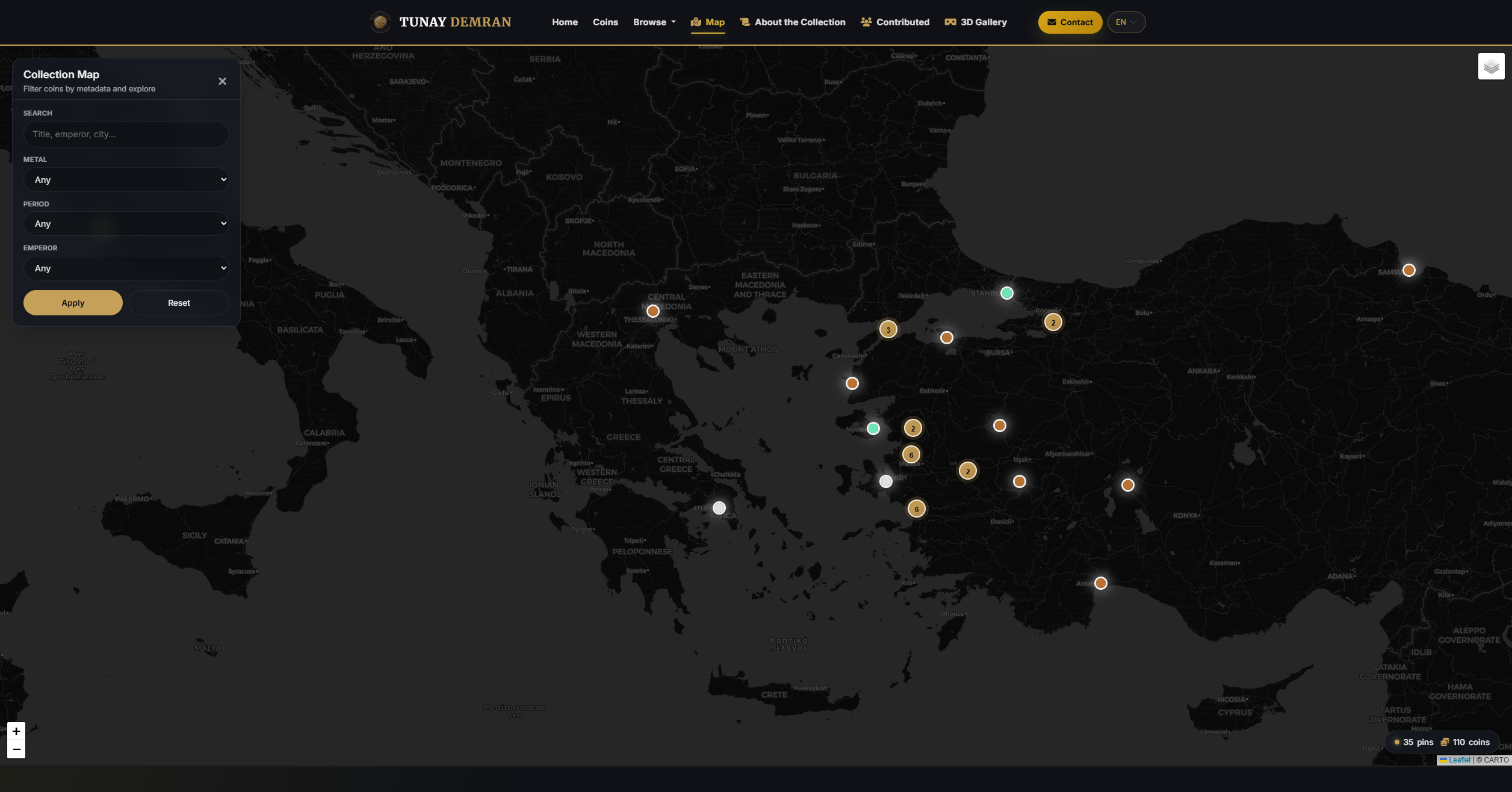The height and width of the screenshot is (792, 1512).
Task: Zoom out with the minus map button
Action: click(x=16, y=749)
